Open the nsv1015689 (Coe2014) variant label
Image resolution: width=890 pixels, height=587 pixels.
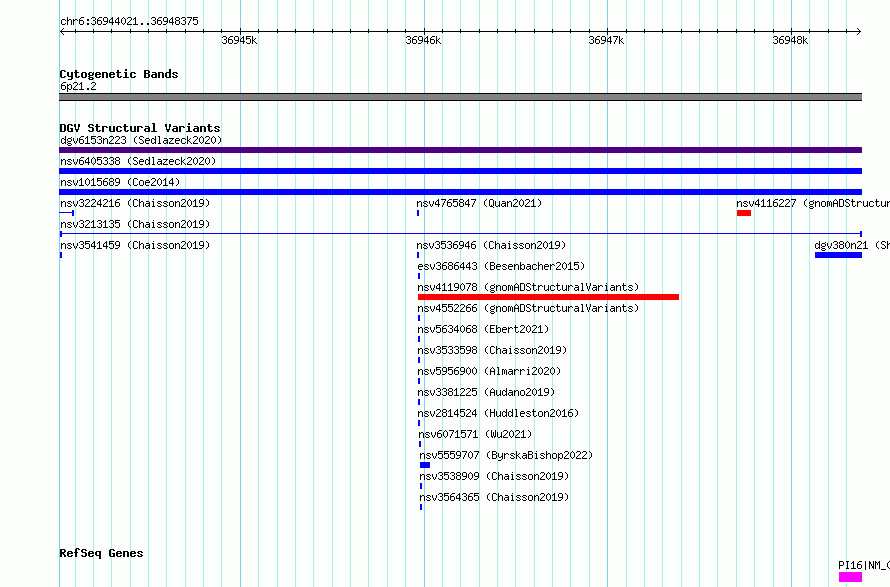coord(120,182)
